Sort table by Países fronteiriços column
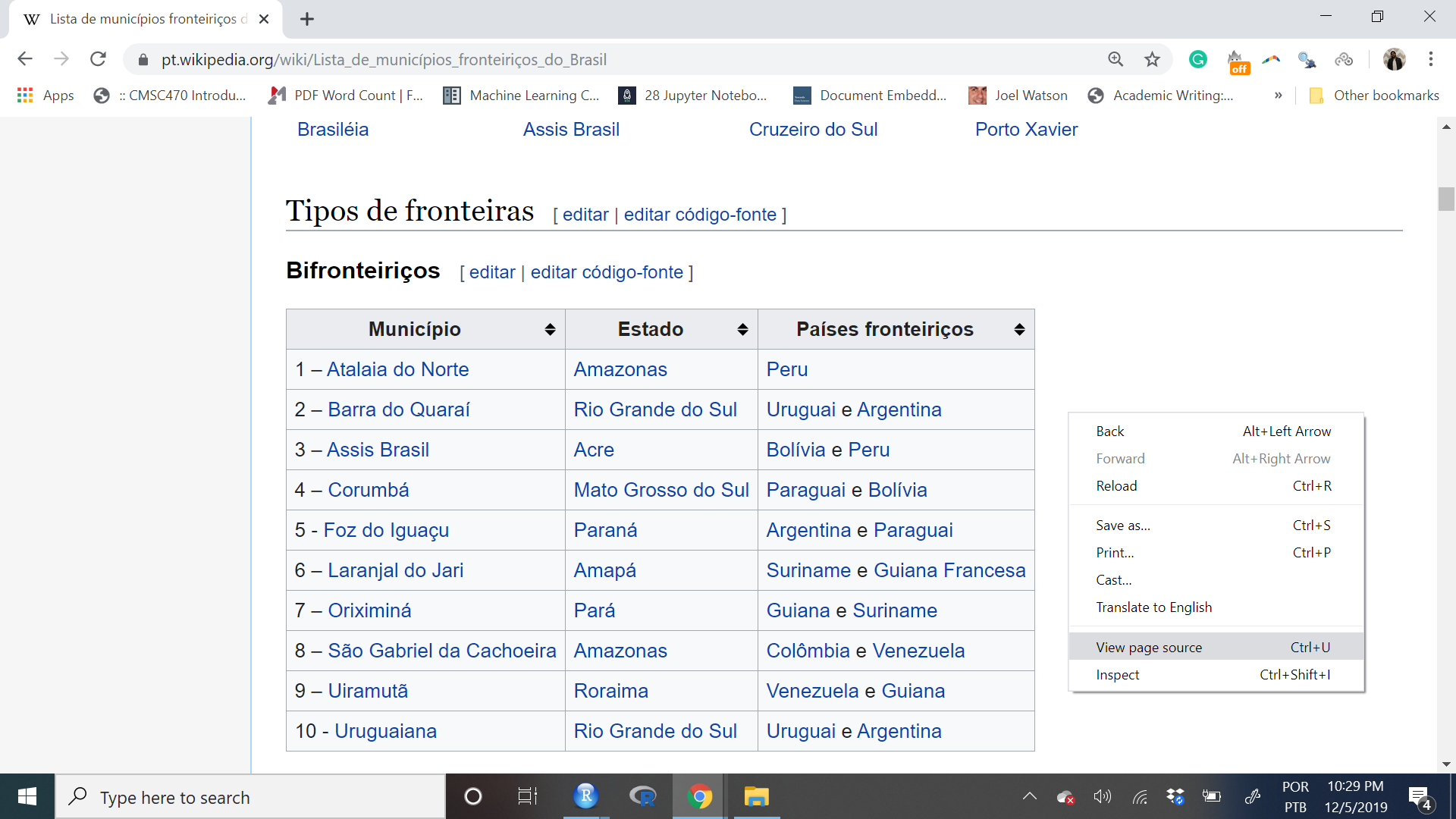The width and height of the screenshot is (1456, 819). click(1019, 329)
